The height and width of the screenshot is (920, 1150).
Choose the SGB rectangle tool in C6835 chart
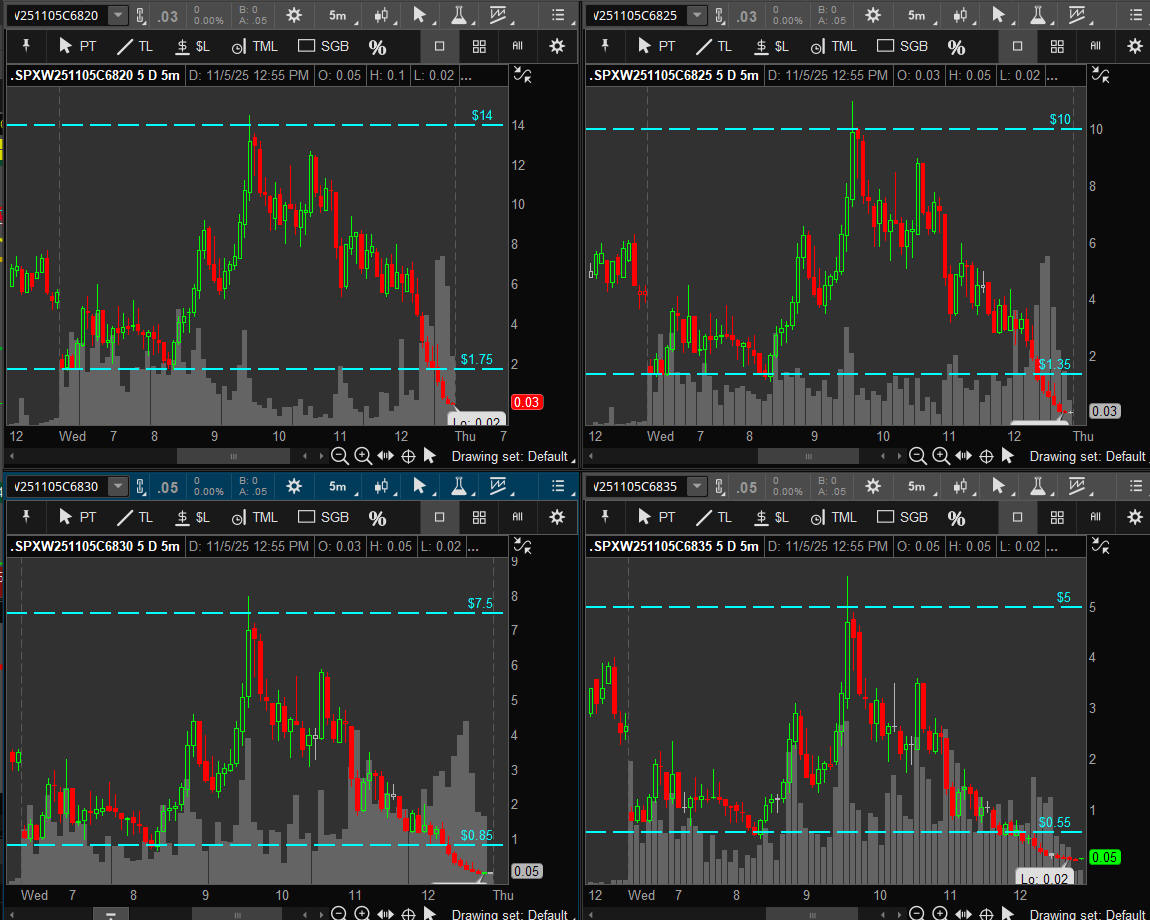[901, 517]
